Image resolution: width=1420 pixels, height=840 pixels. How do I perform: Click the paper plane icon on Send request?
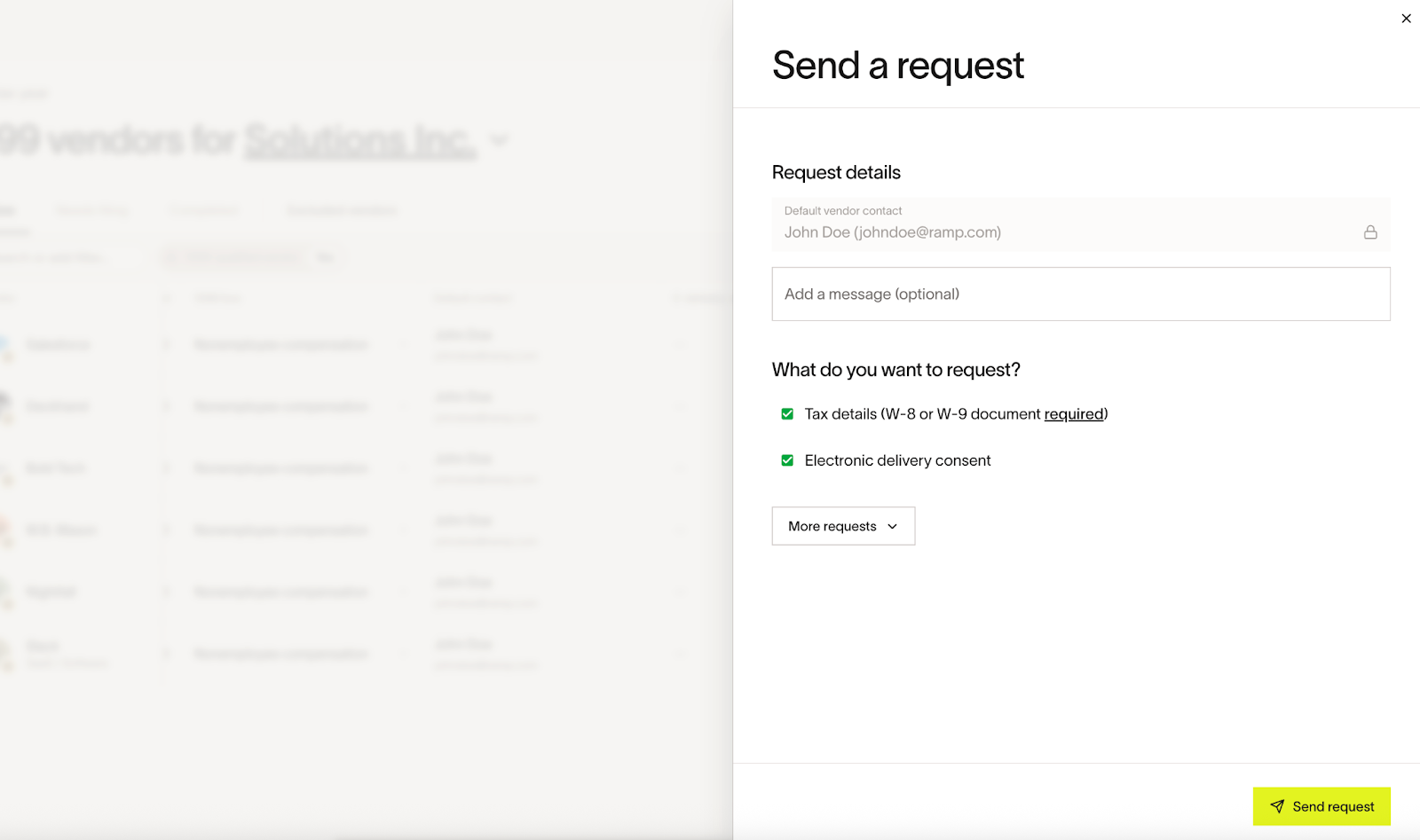(x=1277, y=806)
